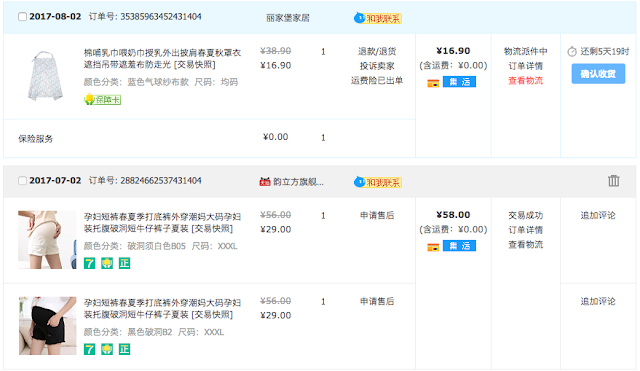Click the green 正 badge on black shorts
The width and height of the screenshot is (640, 371).
124,349
